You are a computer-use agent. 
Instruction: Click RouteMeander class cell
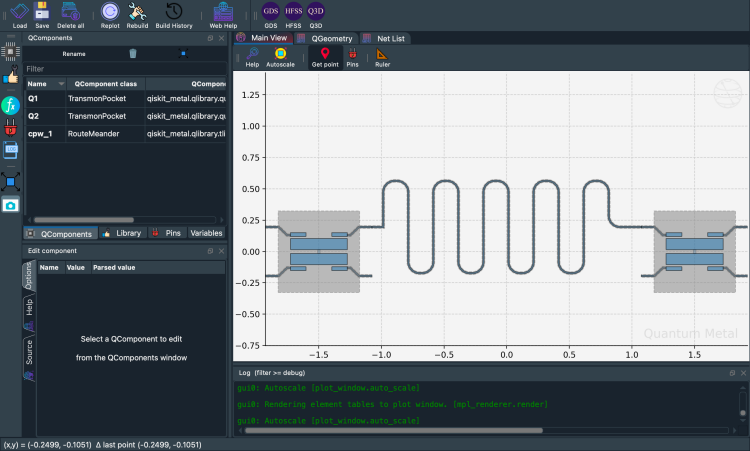(x=105, y=134)
